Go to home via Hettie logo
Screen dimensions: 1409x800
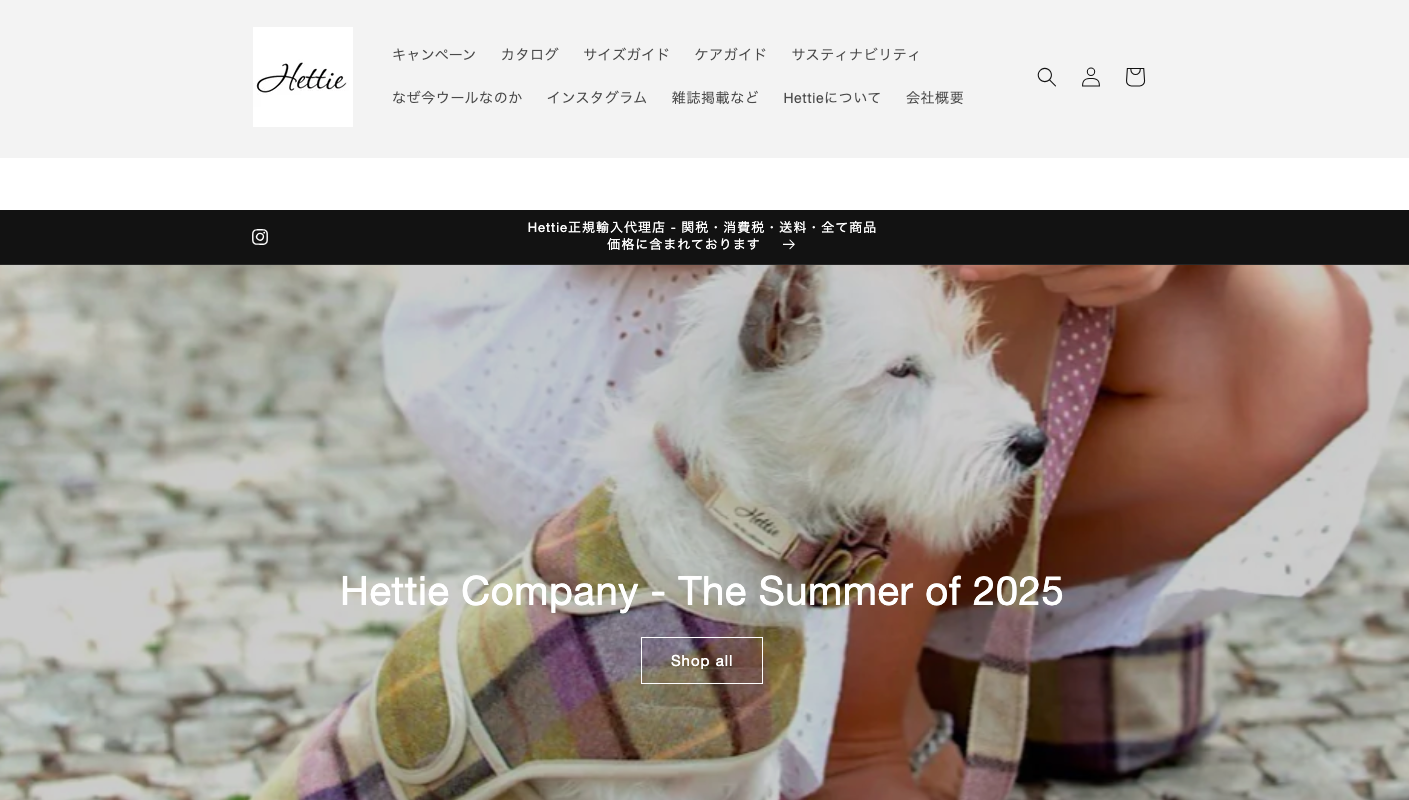[303, 77]
